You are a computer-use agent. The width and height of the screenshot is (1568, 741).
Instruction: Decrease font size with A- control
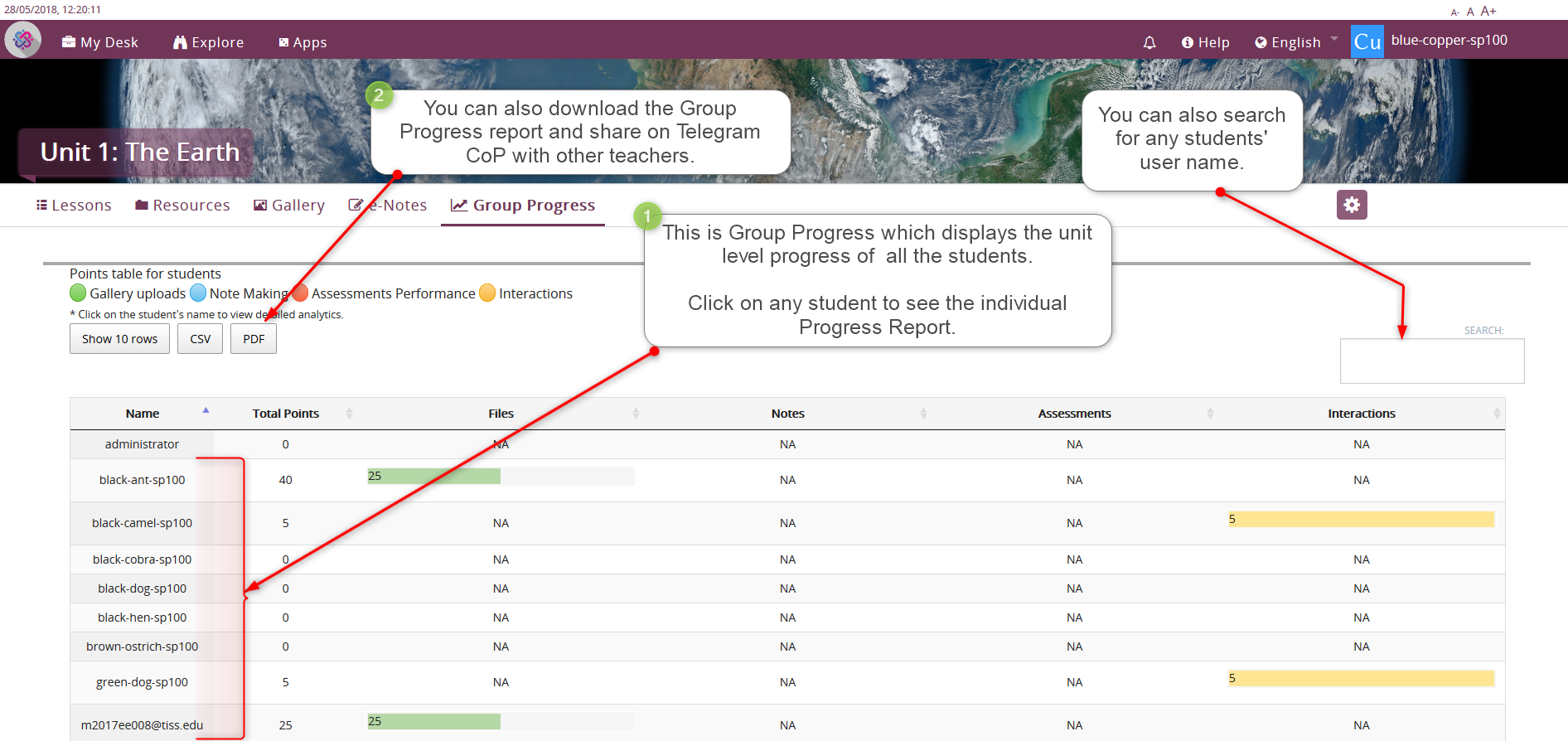(1454, 12)
